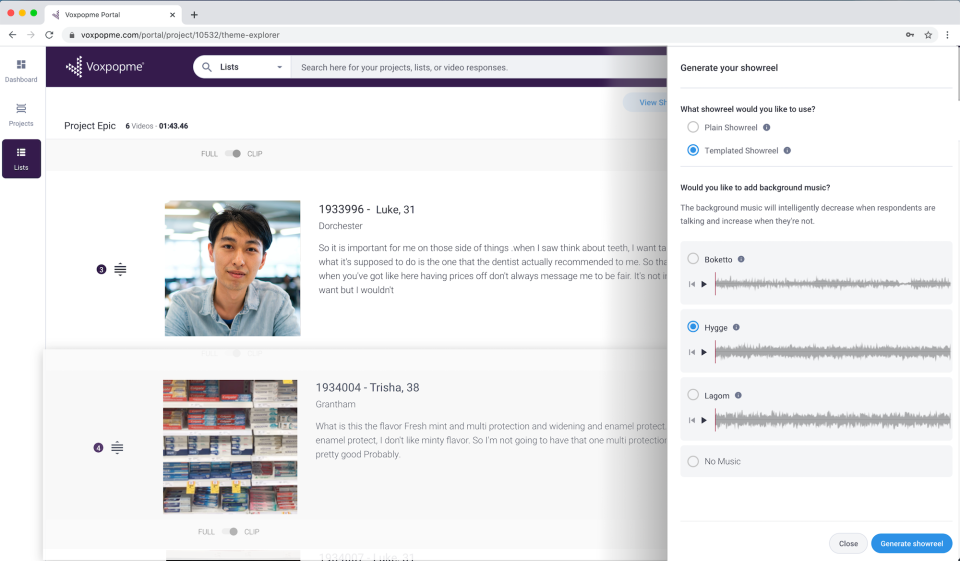
Task: Click the 'Dorchester' location text
Action: pyautogui.click(x=340, y=226)
